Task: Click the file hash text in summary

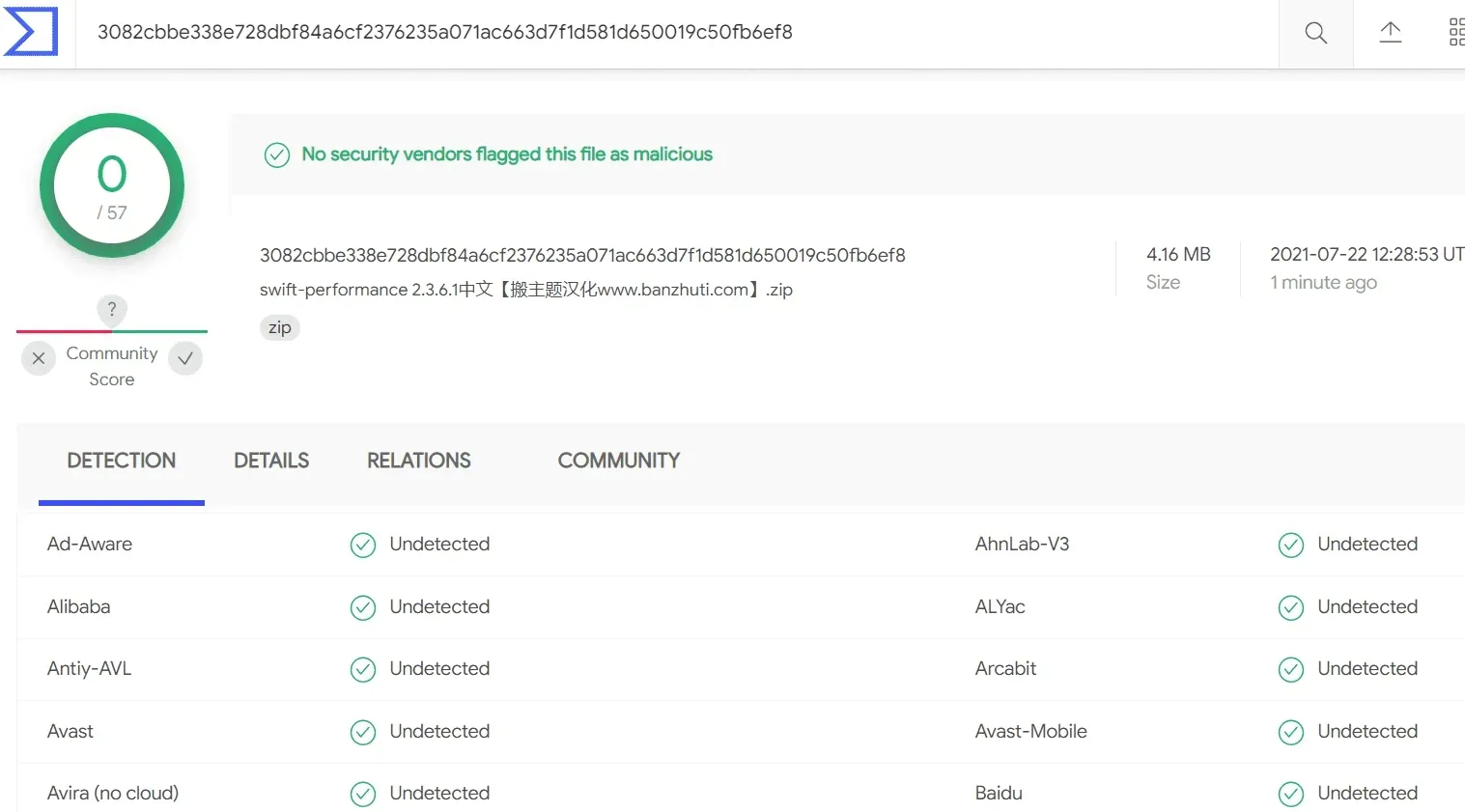Action: (x=582, y=255)
